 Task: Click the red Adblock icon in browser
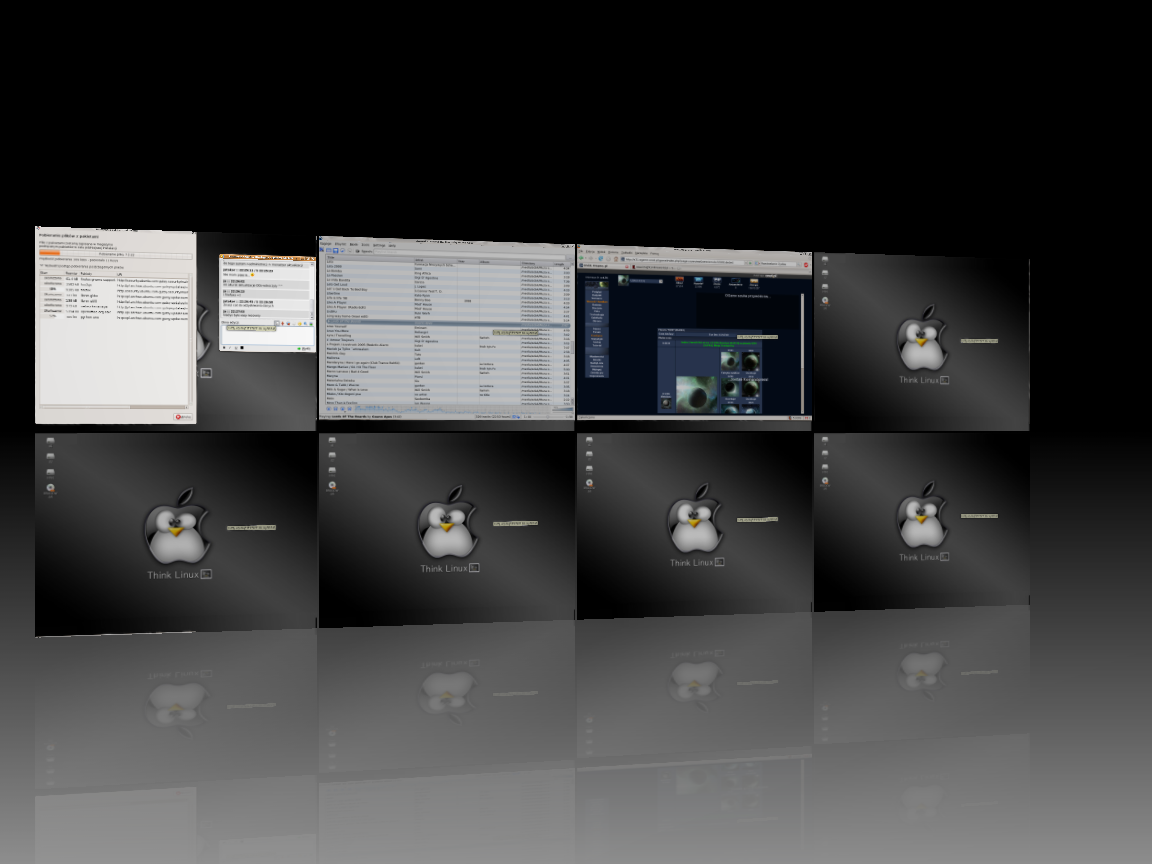pyautogui.click(x=807, y=264)
